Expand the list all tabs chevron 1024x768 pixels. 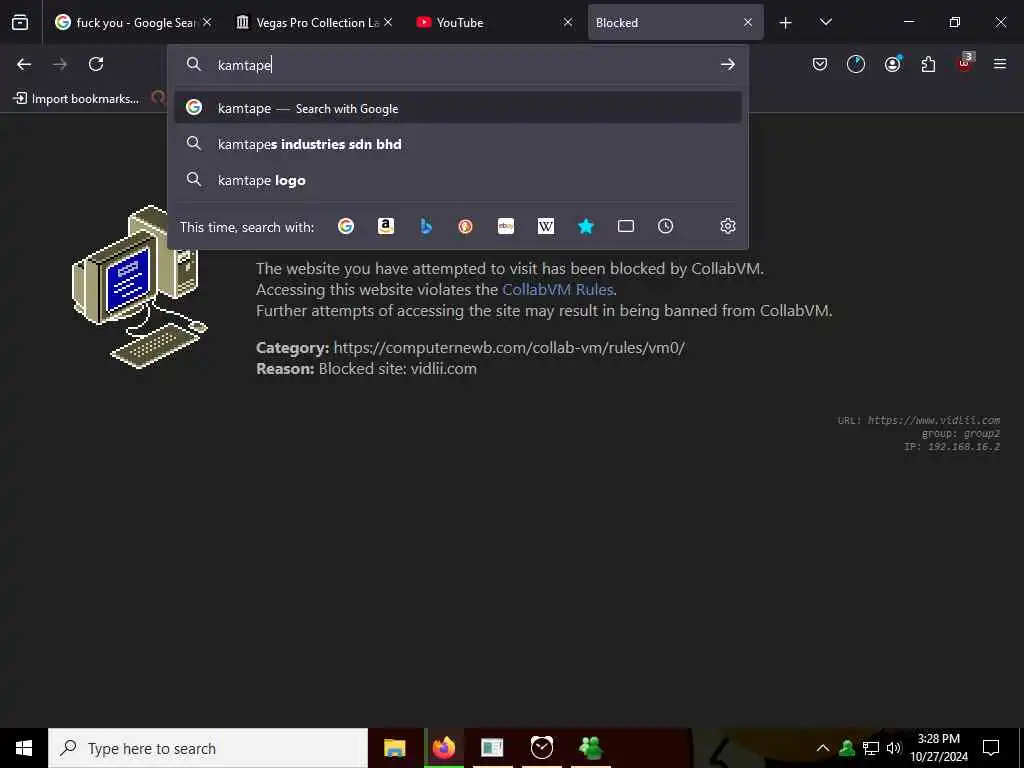pyautogui.click(x=825, y=22)
